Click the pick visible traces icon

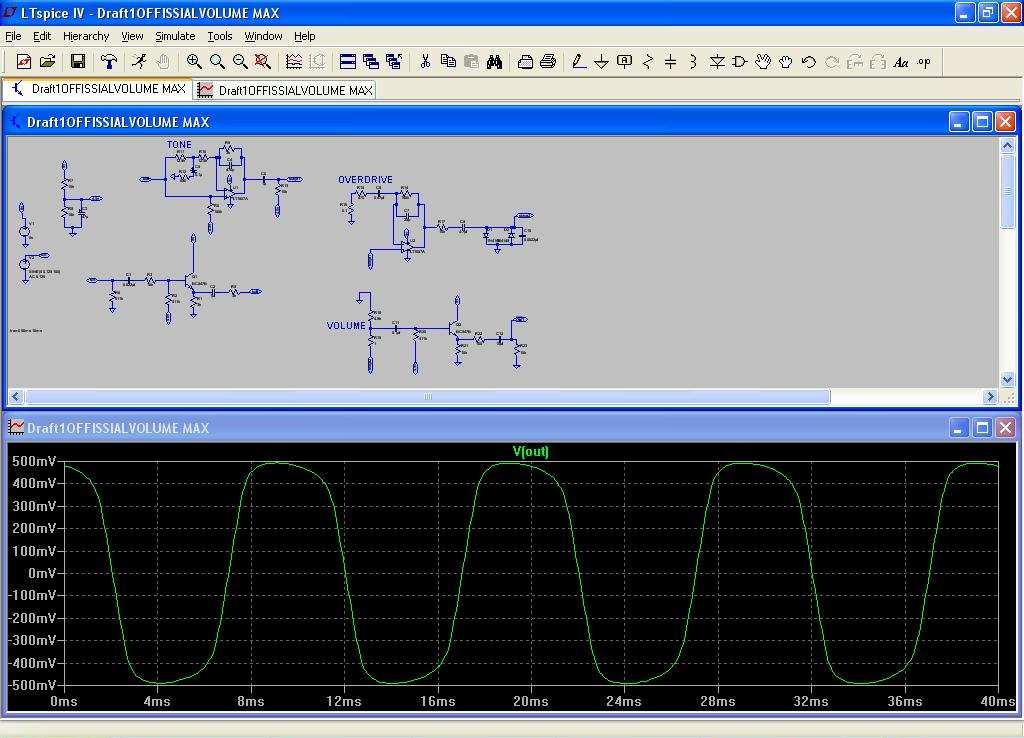coord(294,62)
